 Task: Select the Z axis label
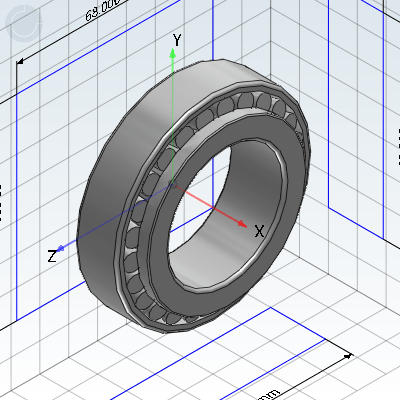coord(52,256)
